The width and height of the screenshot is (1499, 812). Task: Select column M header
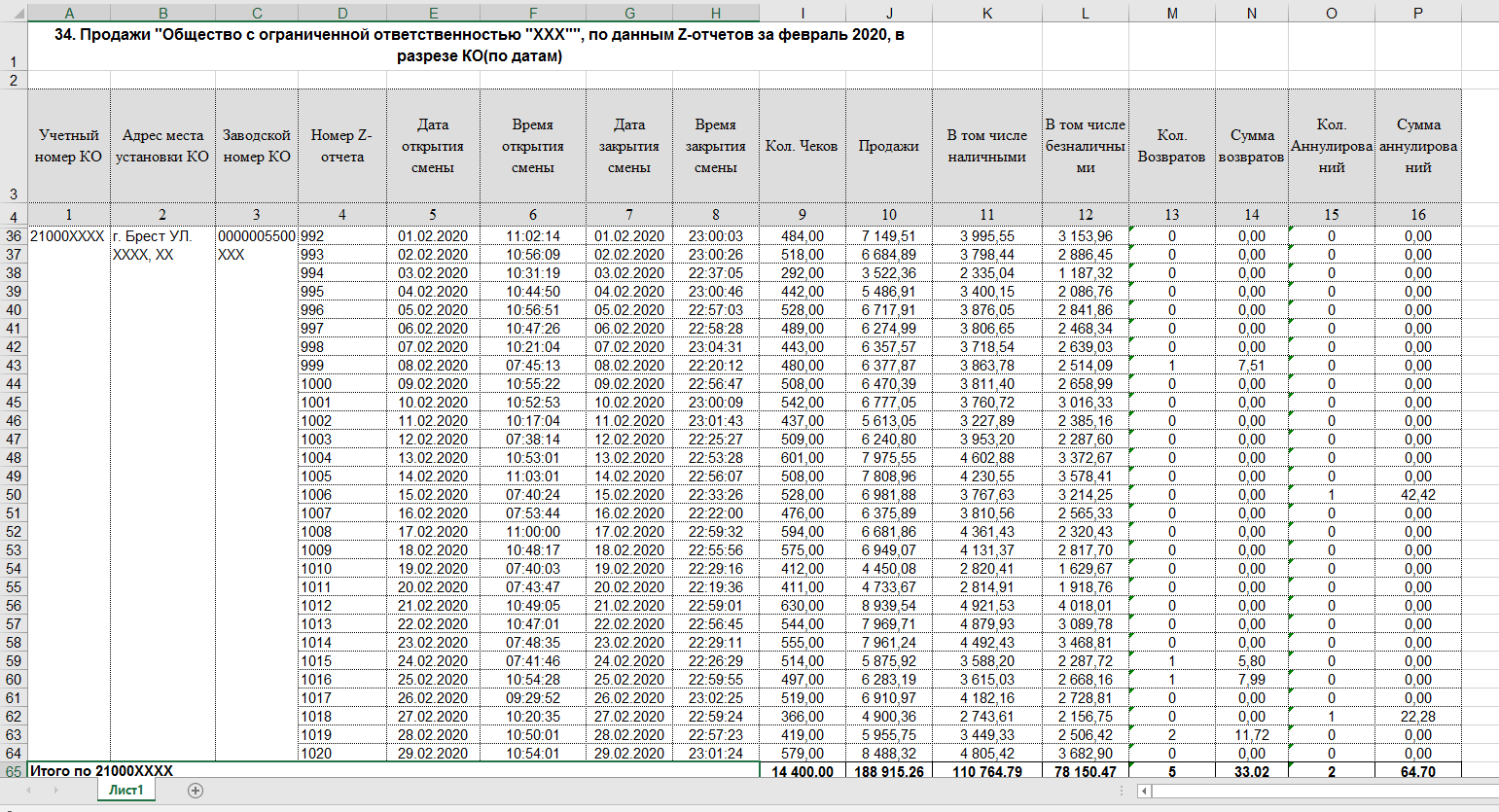point(1172,14)
